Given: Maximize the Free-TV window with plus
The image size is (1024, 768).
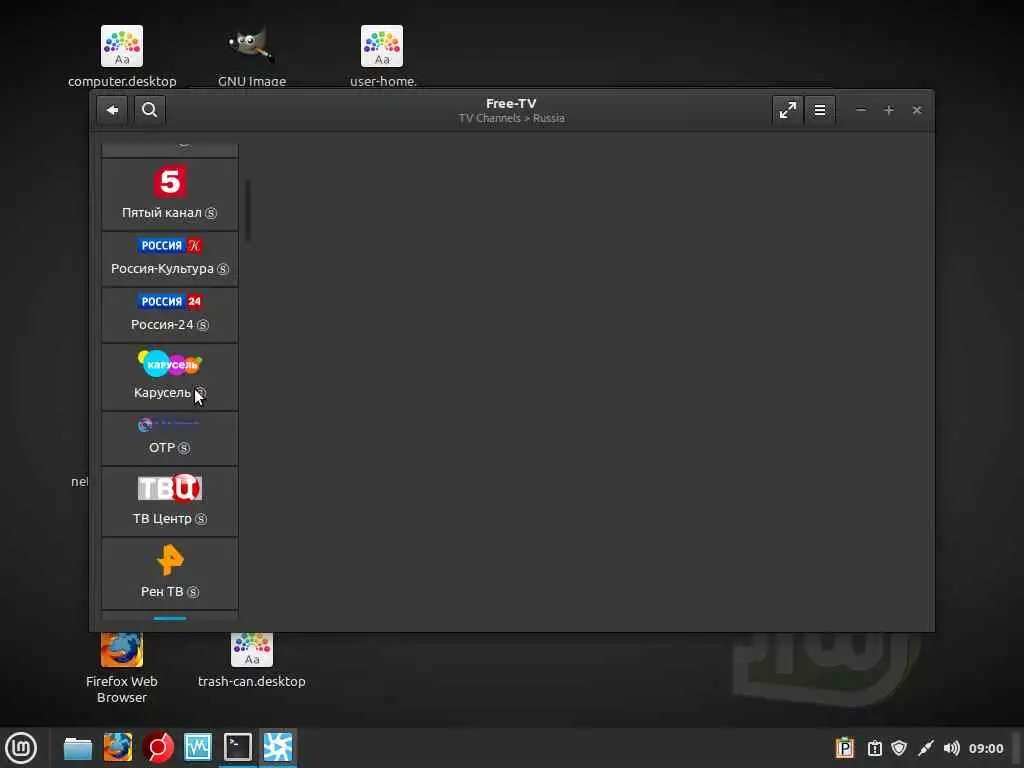Looking at the screenshot, I should coord(889,110).
